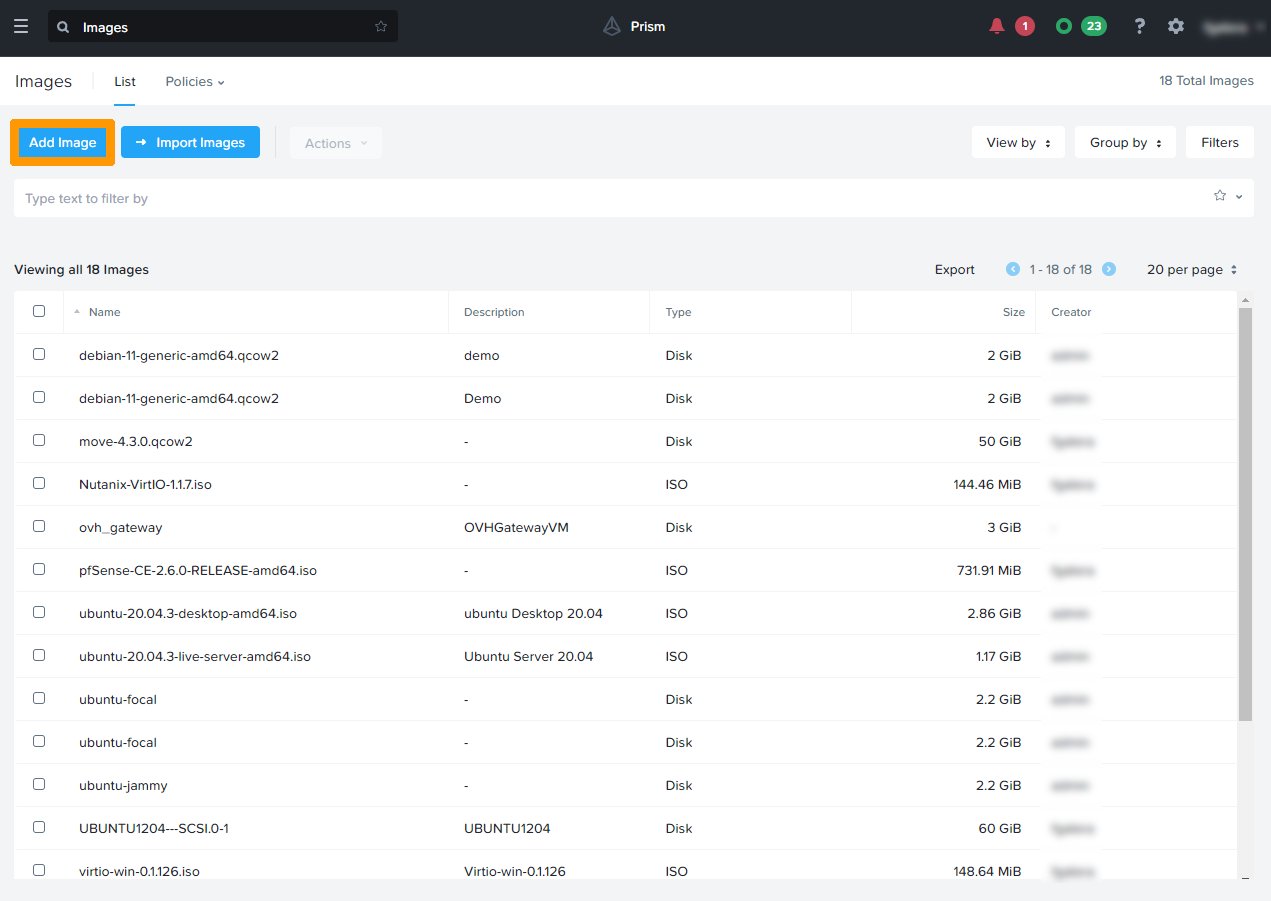This screenshot has width=1271, height=901.
Task: Click the red alerts bell icon
Action: (996, 27)
